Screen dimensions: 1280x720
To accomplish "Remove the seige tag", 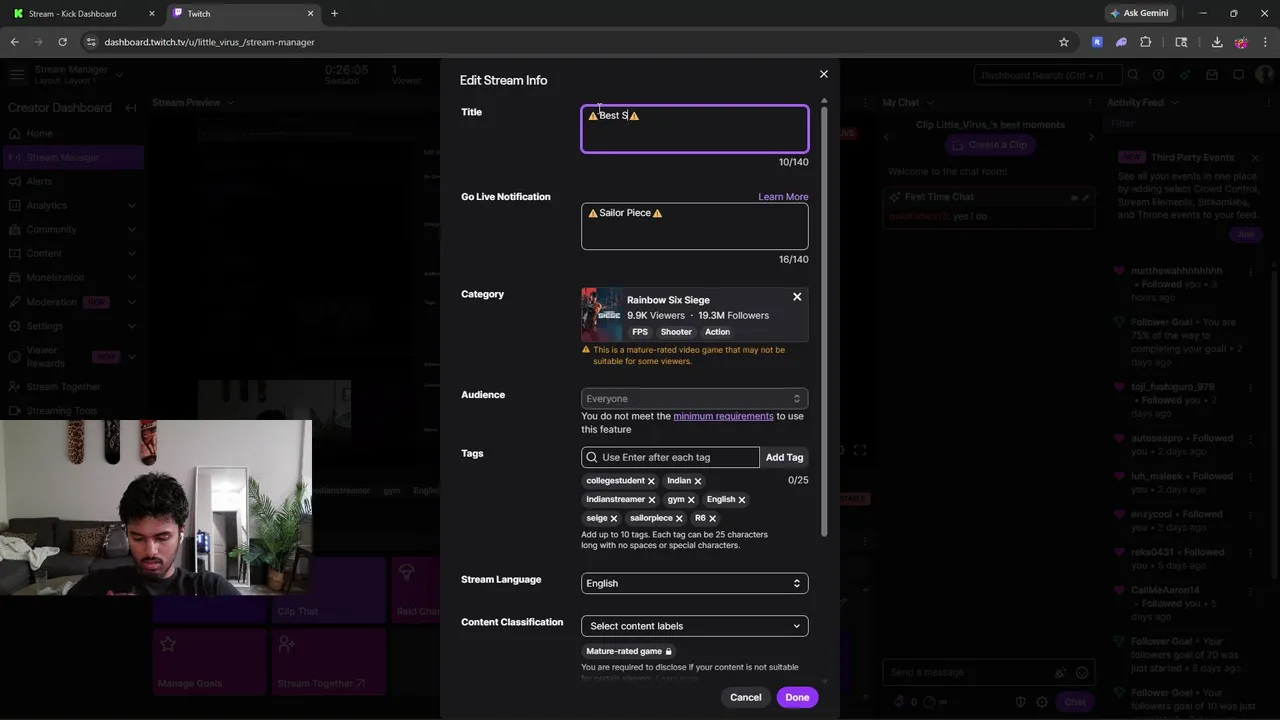I will pyautogui.click(x=614, y=518).
